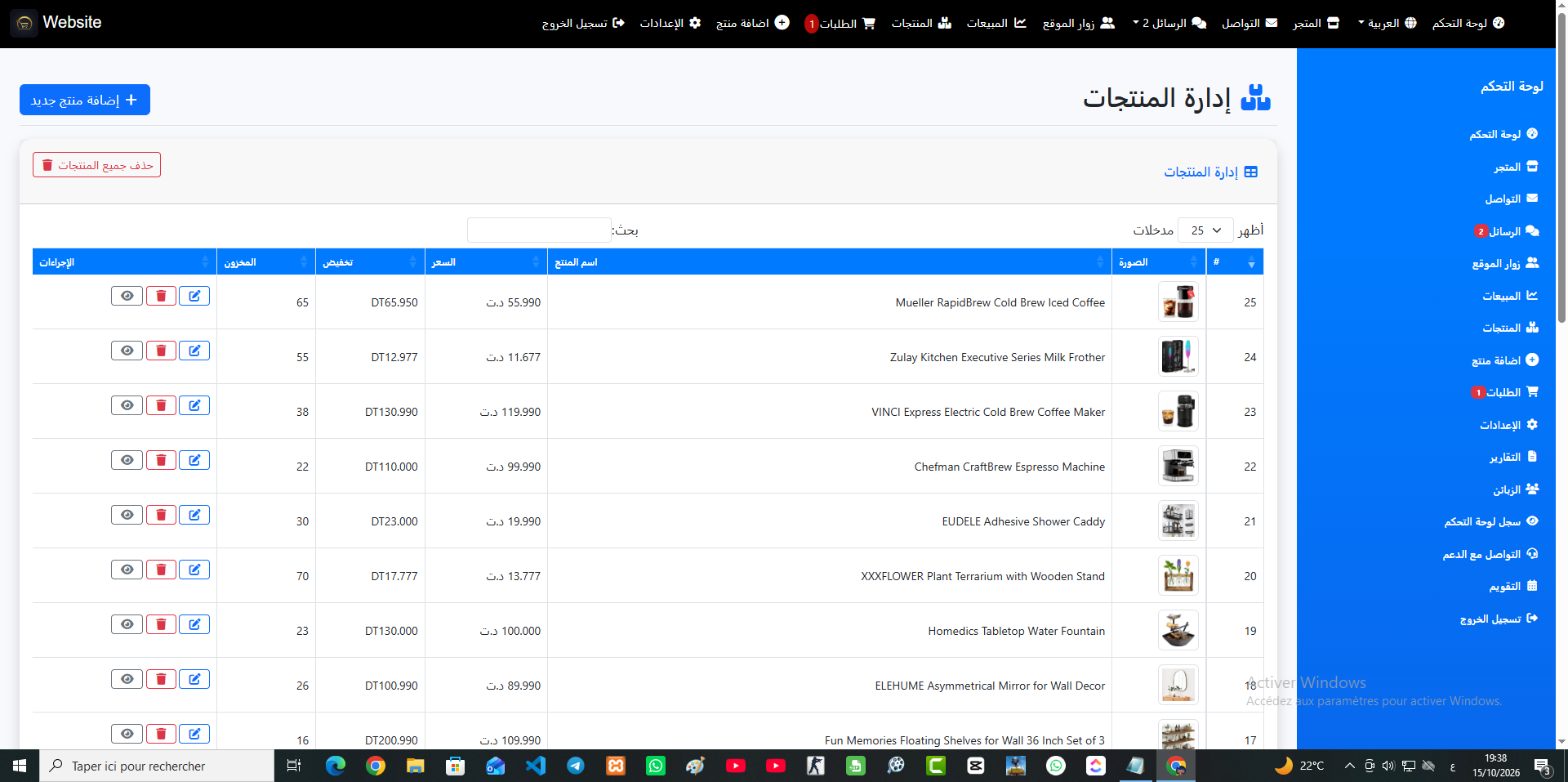1568x782 pixels.
Task: Open الزبائن in the sidebar
Action: click(1516, 489)
